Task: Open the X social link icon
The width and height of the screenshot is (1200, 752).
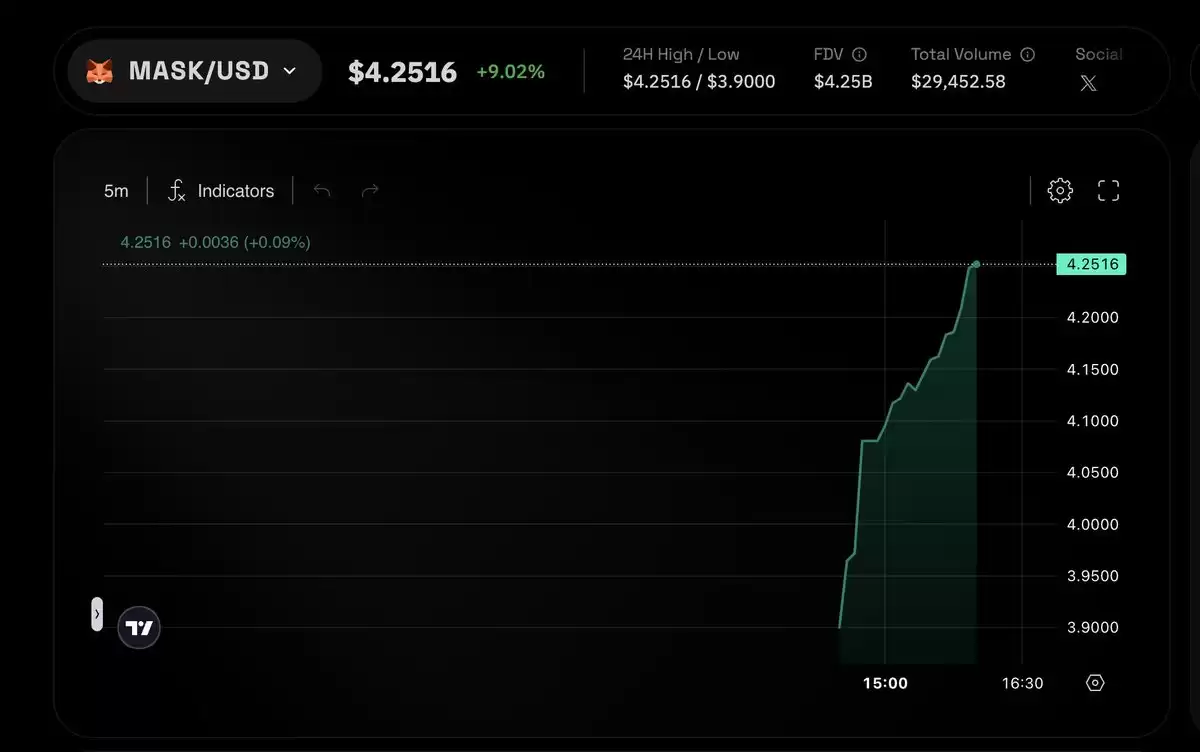Action: [1089, 83]
